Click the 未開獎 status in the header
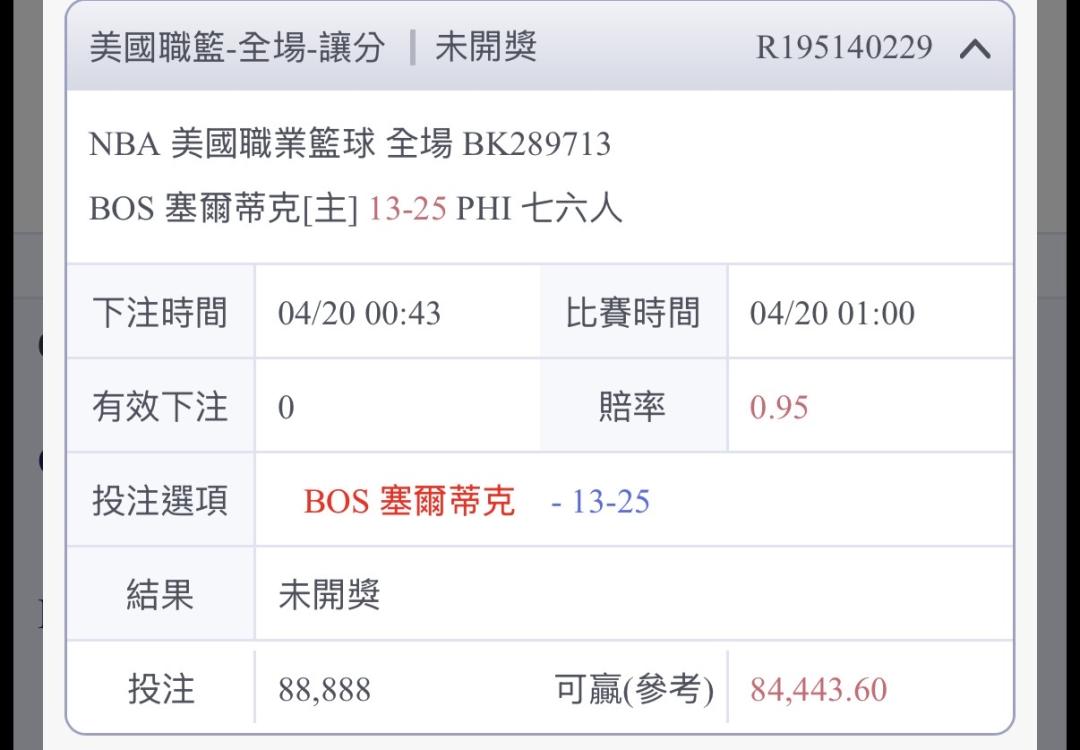This screenshot has width=1080, height=750. tap(486, 48)
